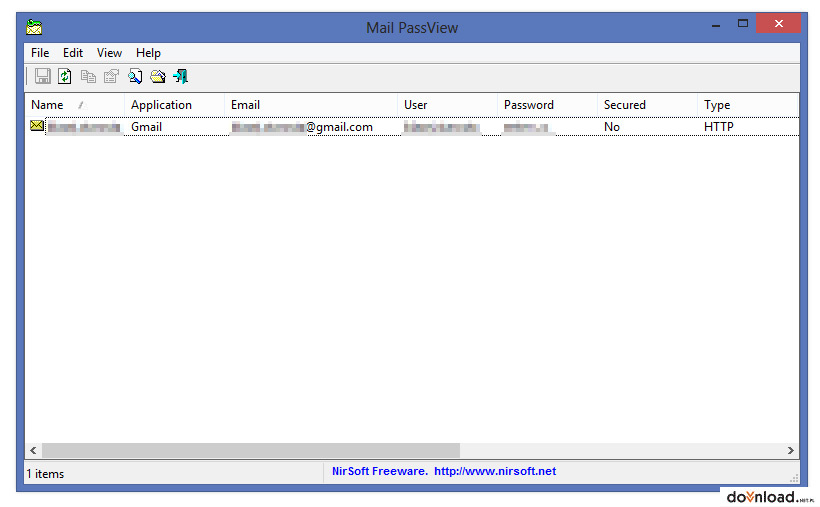Screen dimensions: 820x507
Task: Click the Exit door toolbar icon
Action: tap(180, 76)
